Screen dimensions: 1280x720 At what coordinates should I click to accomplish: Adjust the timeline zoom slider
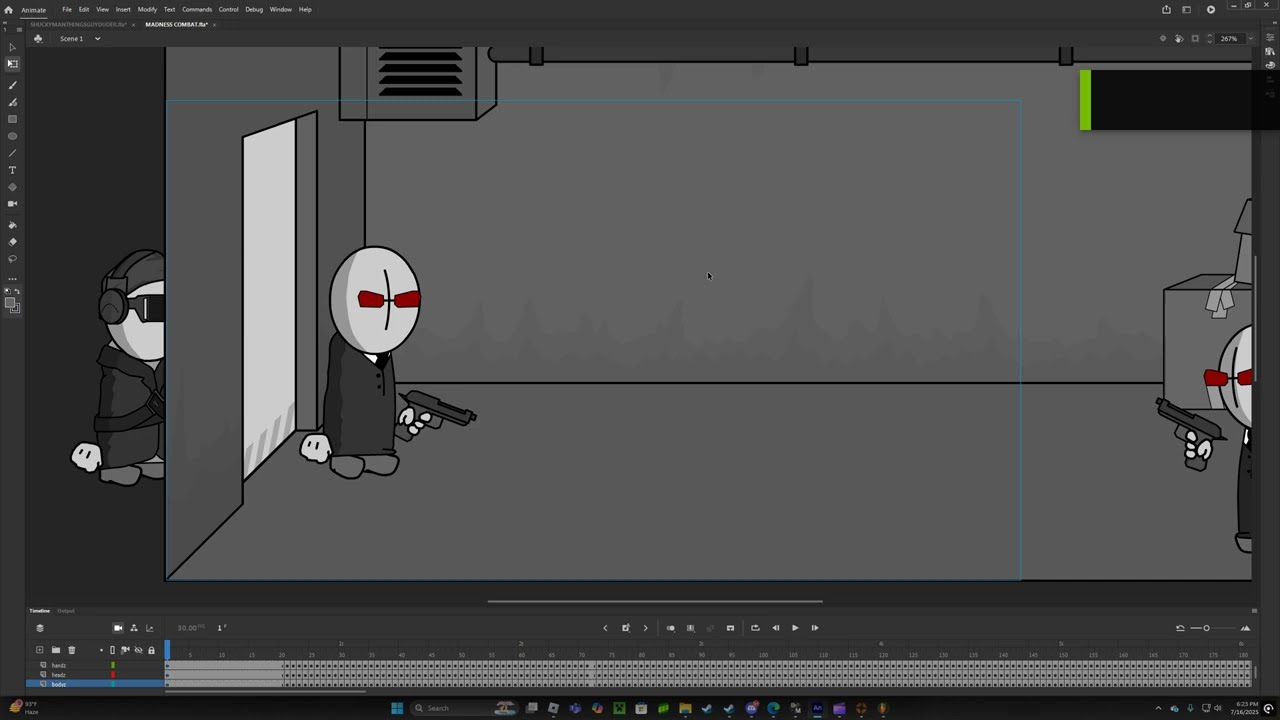click(x=1206, y=628)
